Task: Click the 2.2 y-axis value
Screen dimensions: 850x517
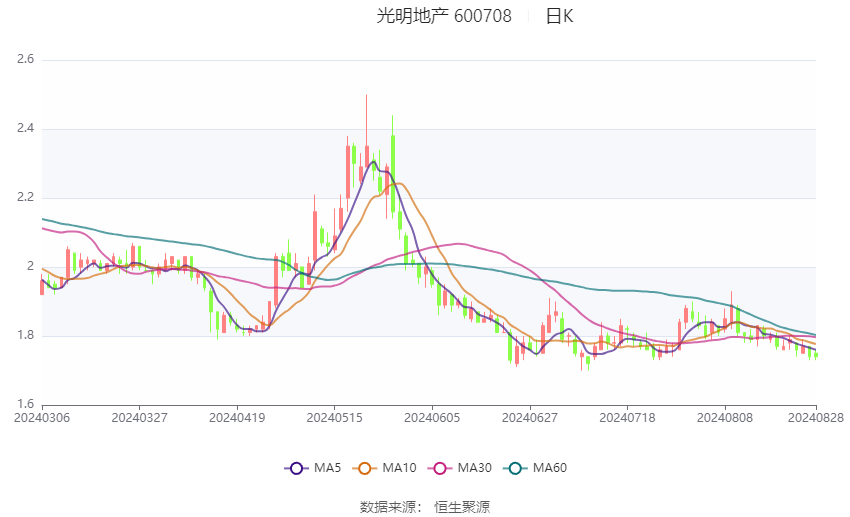Action: (25, 197)
